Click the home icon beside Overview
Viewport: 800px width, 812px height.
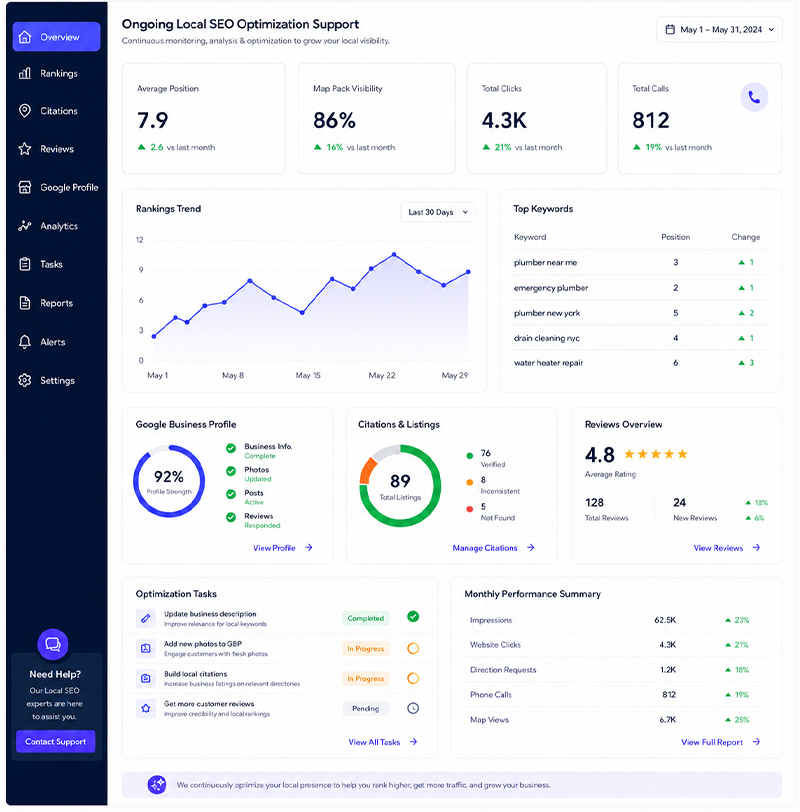coord(24,37)
